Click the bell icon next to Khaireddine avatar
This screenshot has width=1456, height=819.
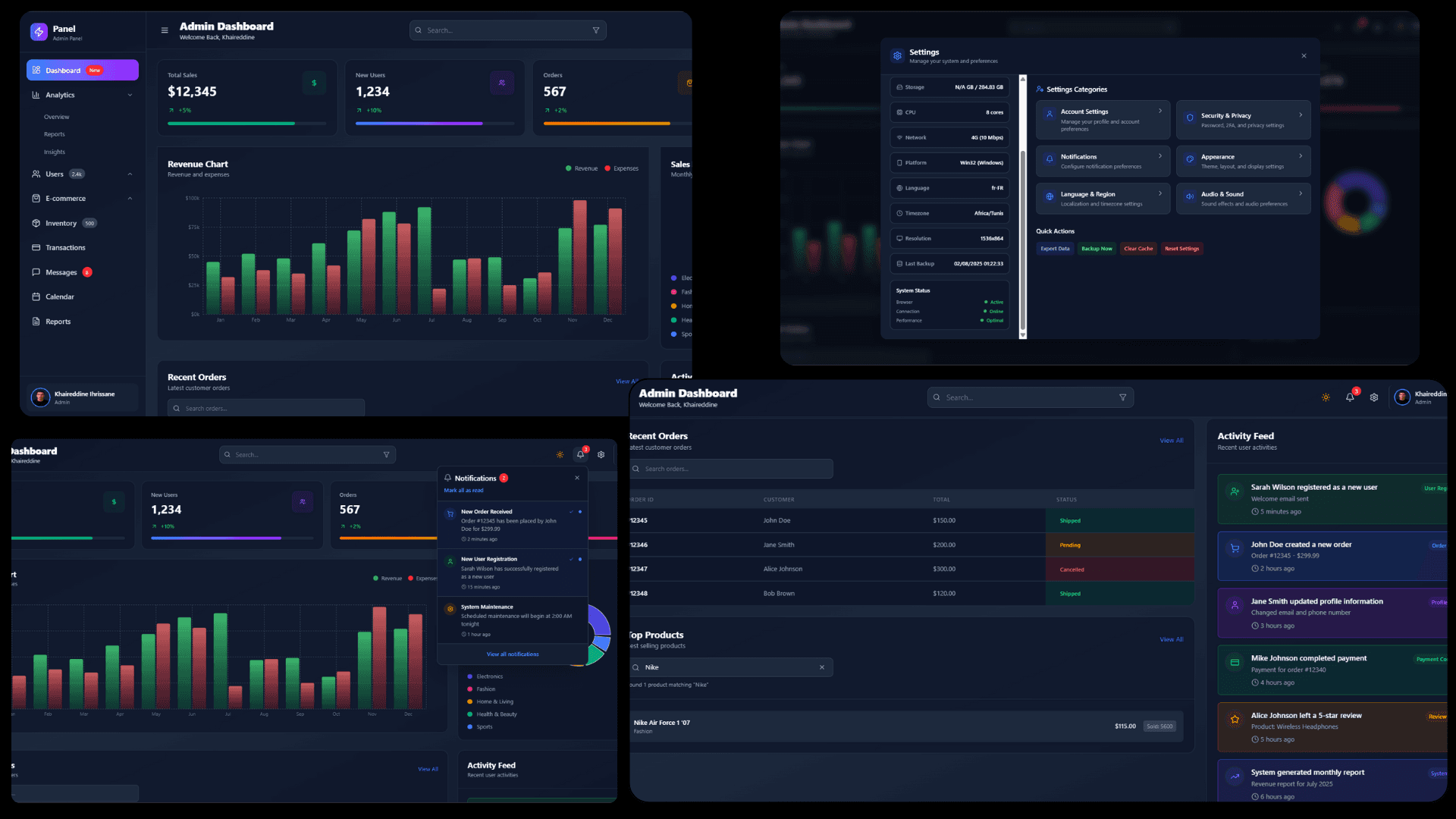pyautogui.click(x=1350, y=397)
